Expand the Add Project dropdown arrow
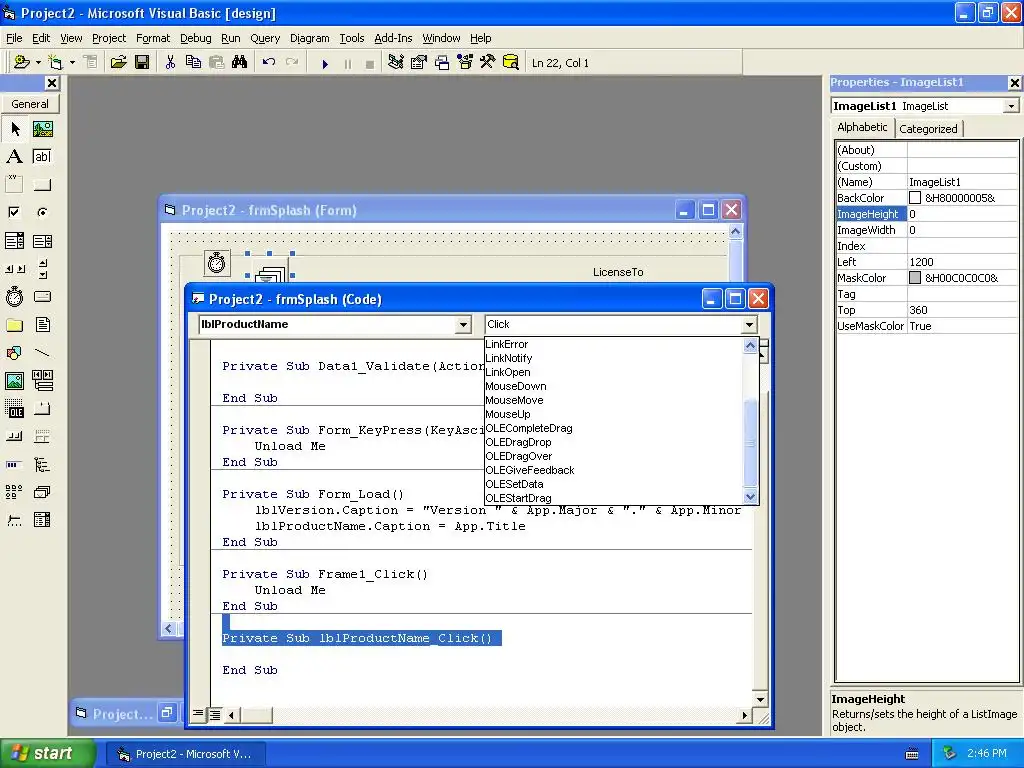Screen dimensions: 1024x768 click(38, 63)
